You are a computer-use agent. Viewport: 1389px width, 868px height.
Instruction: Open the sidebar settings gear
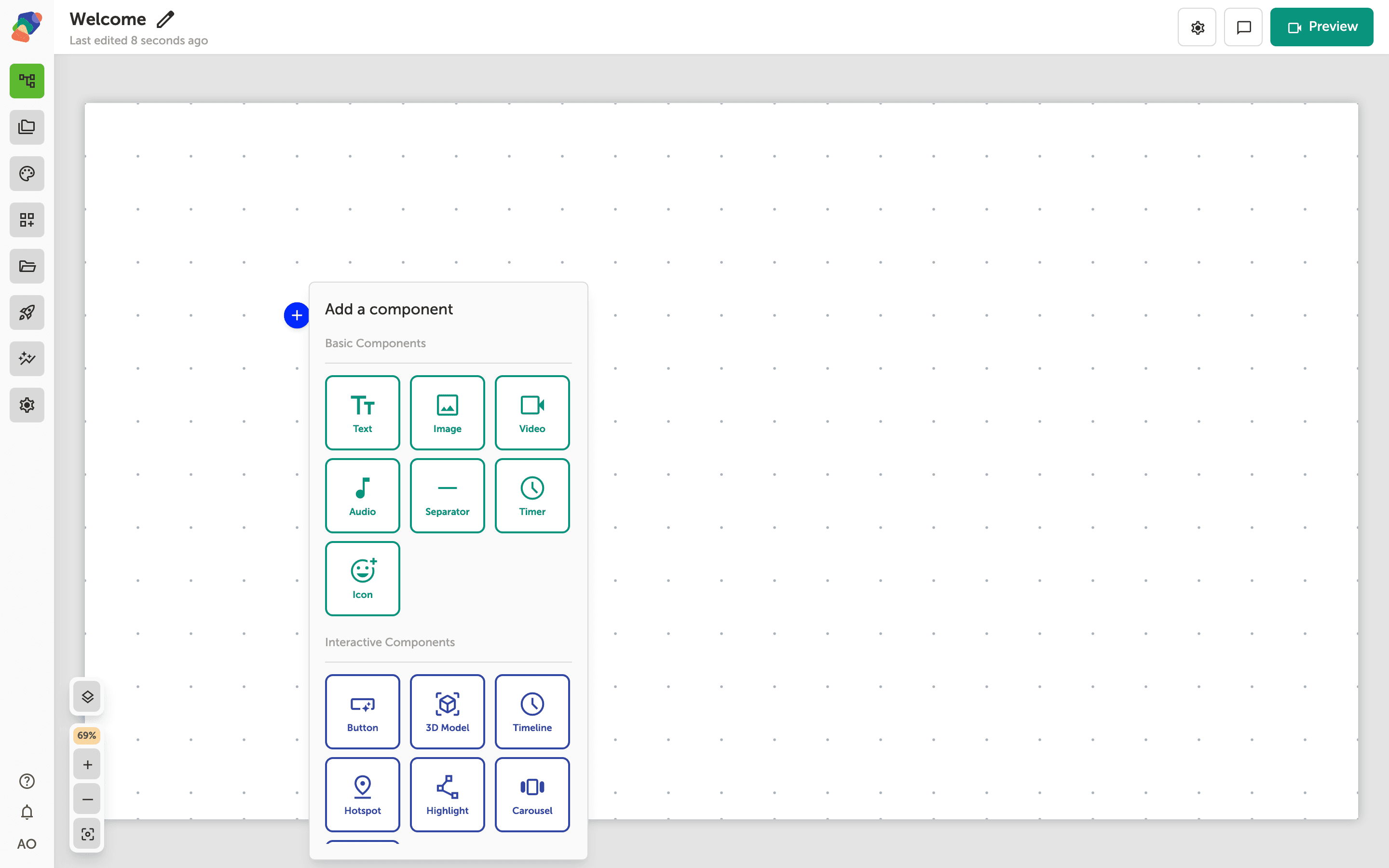[27, 405]
